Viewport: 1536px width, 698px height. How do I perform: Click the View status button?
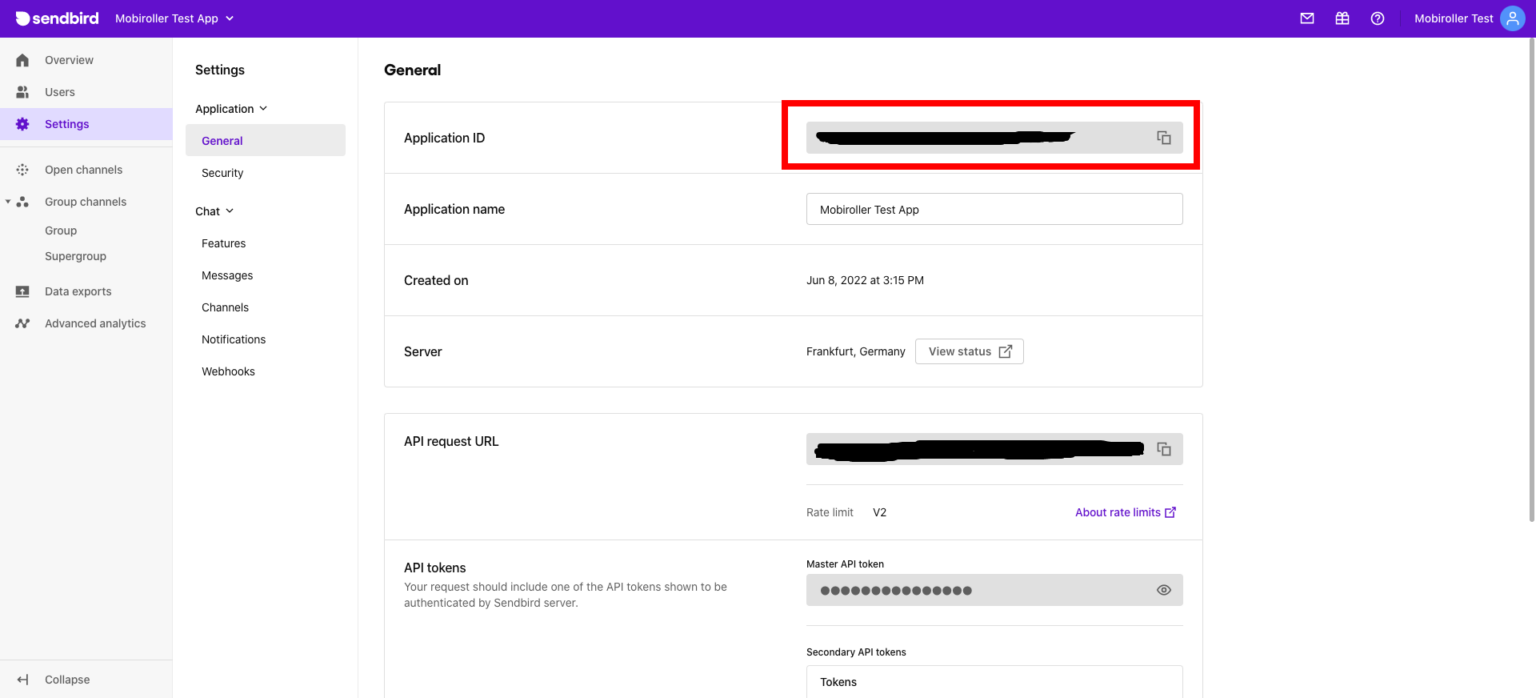pos(969,352)
